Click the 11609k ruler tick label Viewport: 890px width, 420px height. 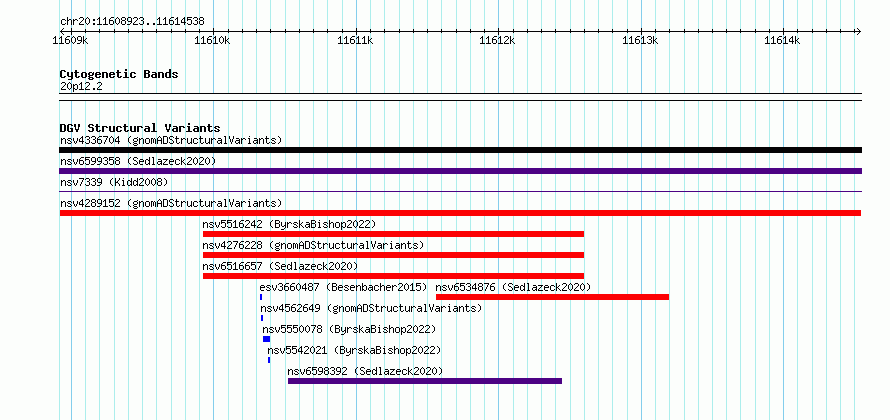click(x=70, y=41)
